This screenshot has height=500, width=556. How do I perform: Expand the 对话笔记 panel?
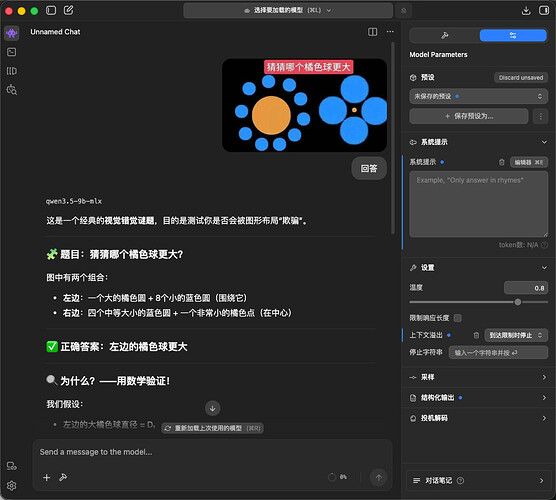coord(478,481)
